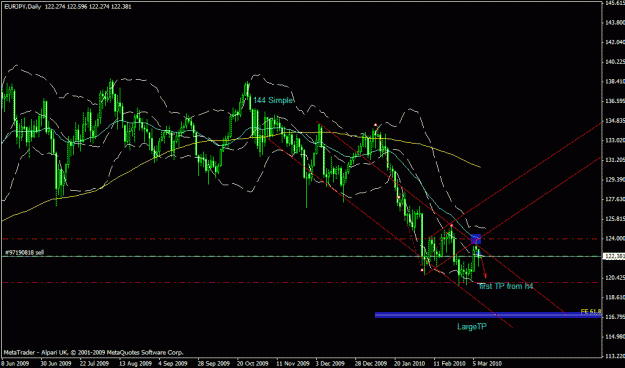Viewport: 625px width, 368px height.
Task: Click the 129.390 price axis label
Action: (x=615, y=179)
